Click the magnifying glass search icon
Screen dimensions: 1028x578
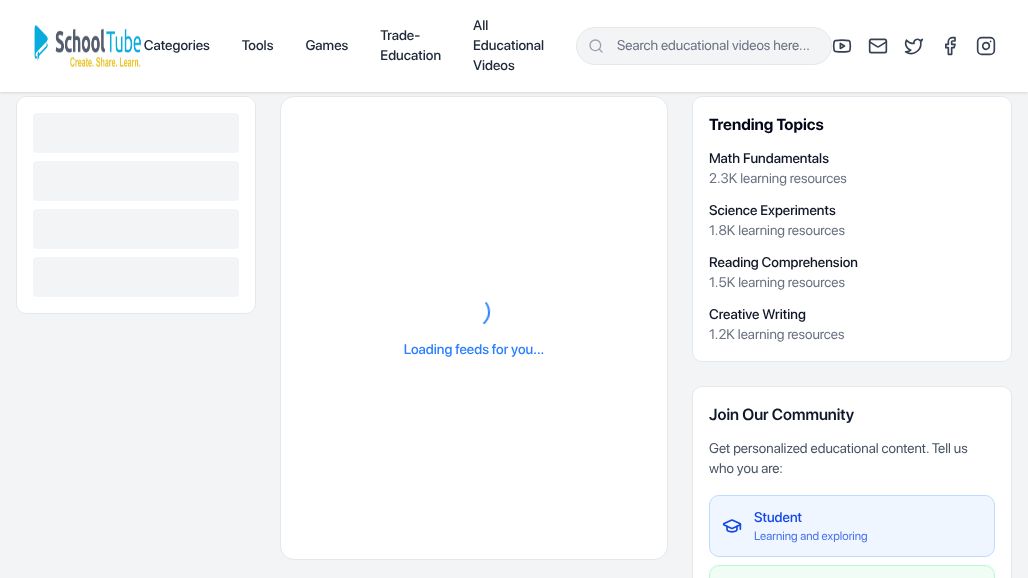pos(596,46)
